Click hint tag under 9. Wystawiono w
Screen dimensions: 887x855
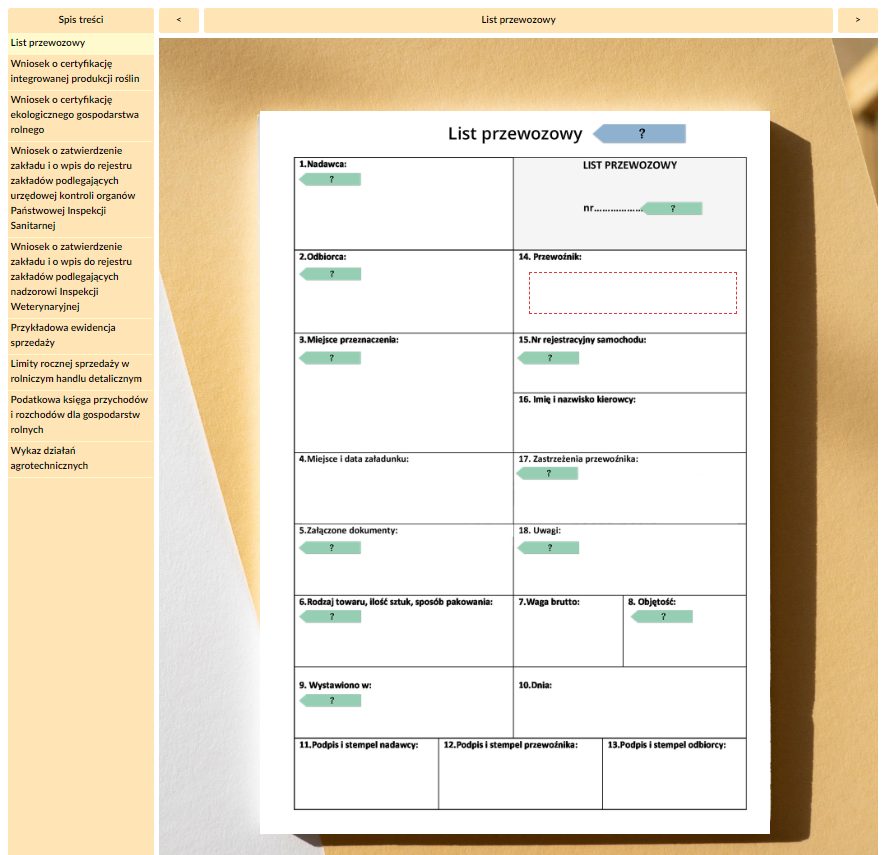coord(330,700)
